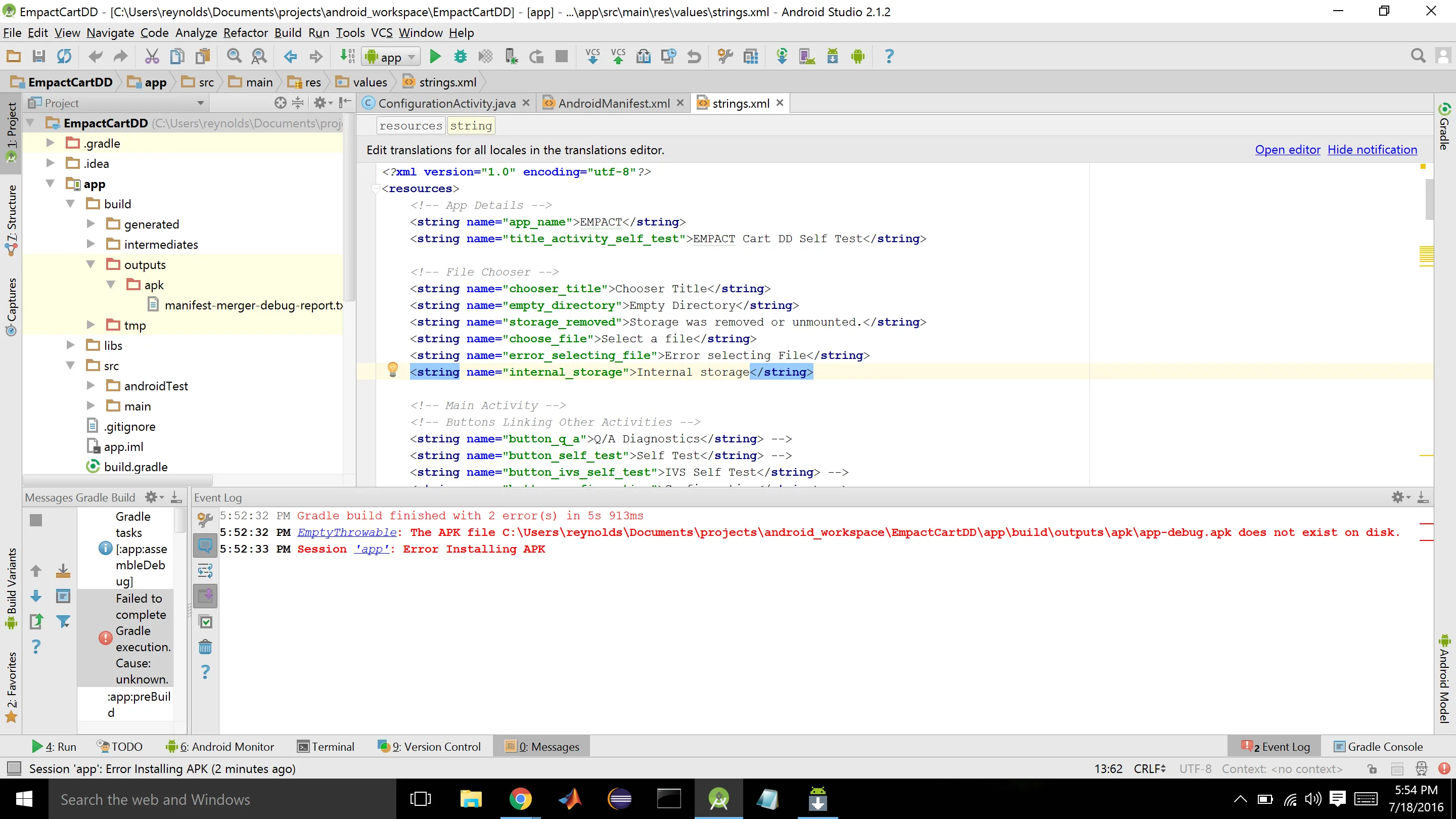Collapse the outputs folder

coord(90,264)
